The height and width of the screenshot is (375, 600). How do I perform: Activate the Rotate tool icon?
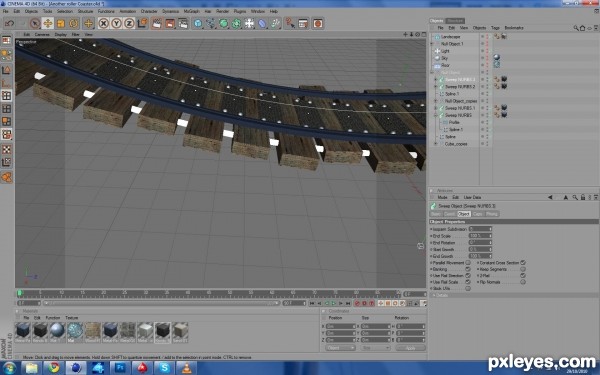pyautogui.click(x=73, y=23)
